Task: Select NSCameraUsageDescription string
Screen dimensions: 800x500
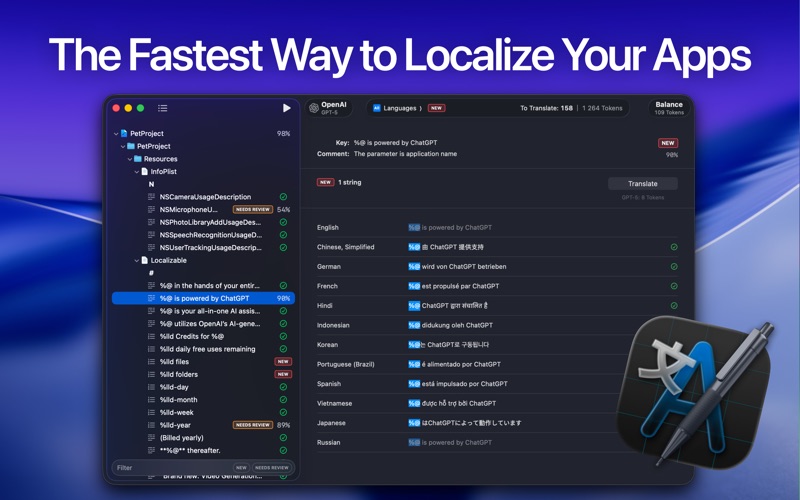Action: 203,197
